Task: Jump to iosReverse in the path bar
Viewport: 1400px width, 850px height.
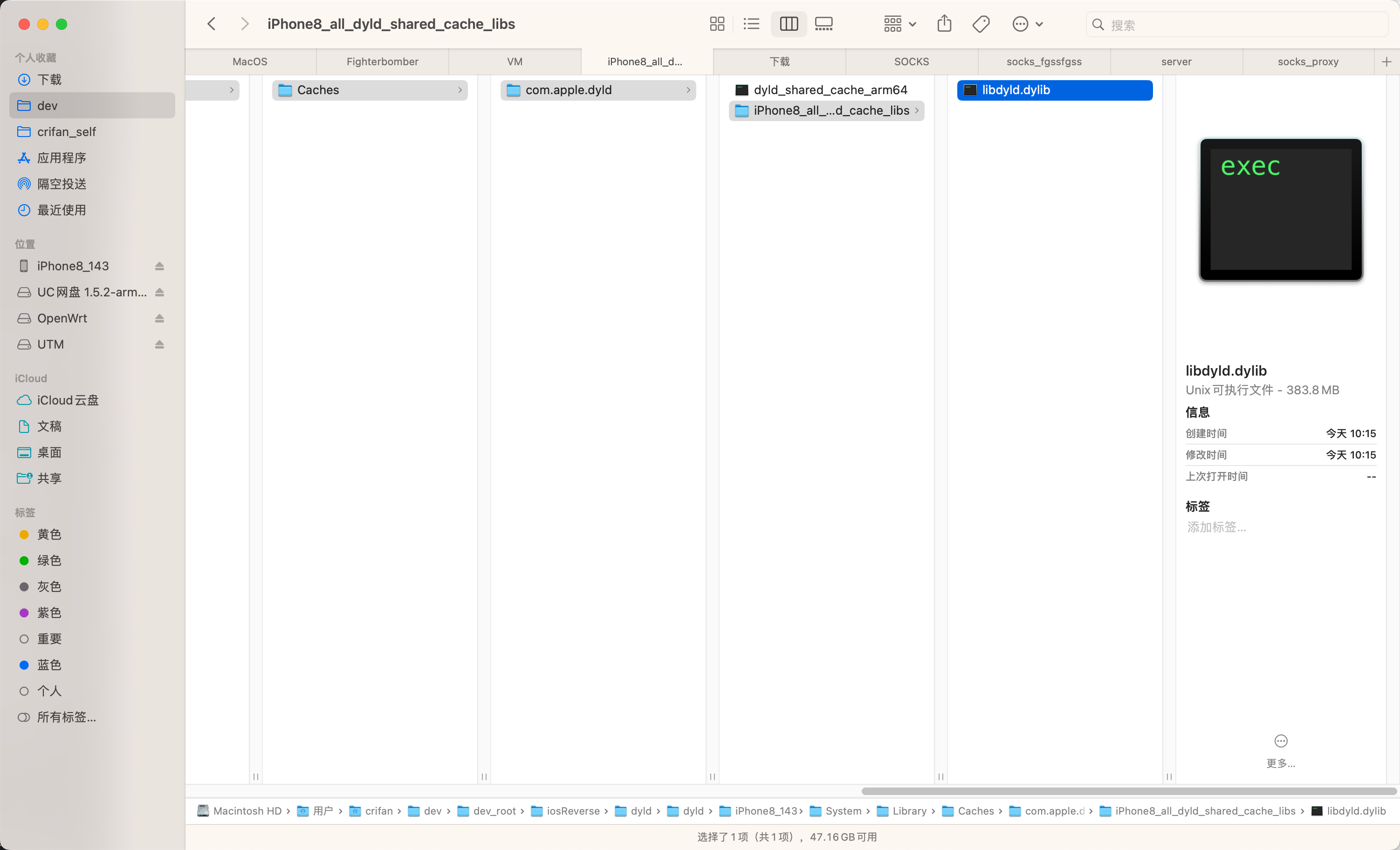Action: coord(565,811)
